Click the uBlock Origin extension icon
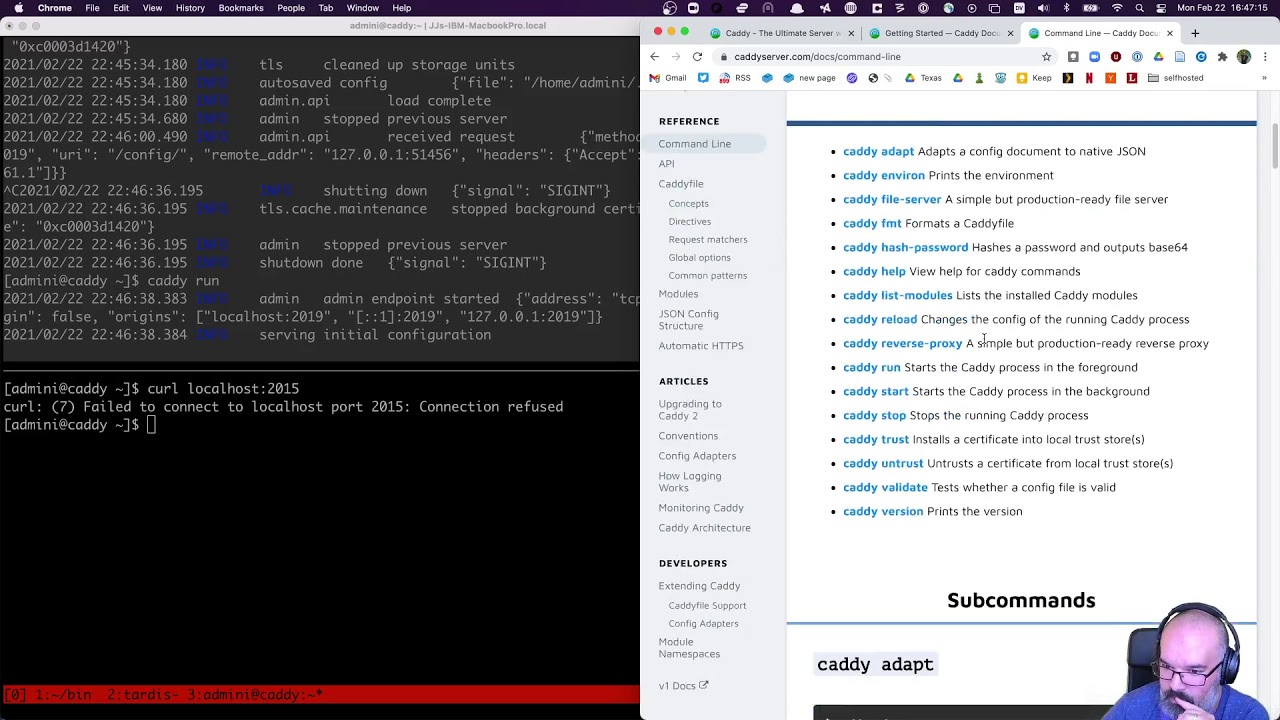 pyautogui.click(x=1116, y=57)
